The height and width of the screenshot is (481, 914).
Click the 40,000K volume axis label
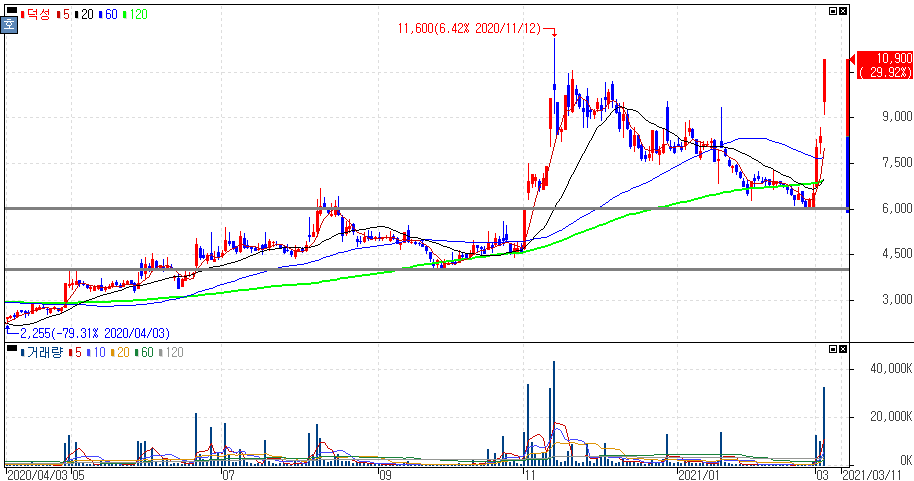click(x=891, y=368)
